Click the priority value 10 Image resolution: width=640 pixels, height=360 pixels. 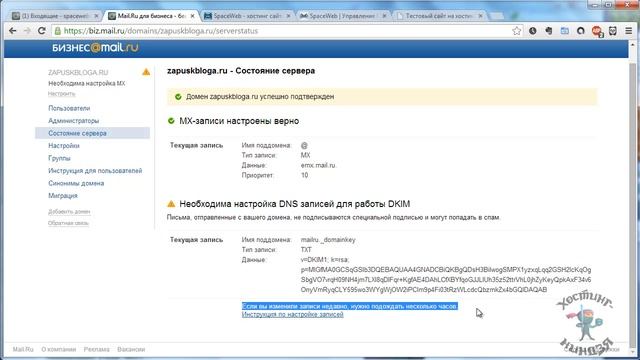(304, 175)
